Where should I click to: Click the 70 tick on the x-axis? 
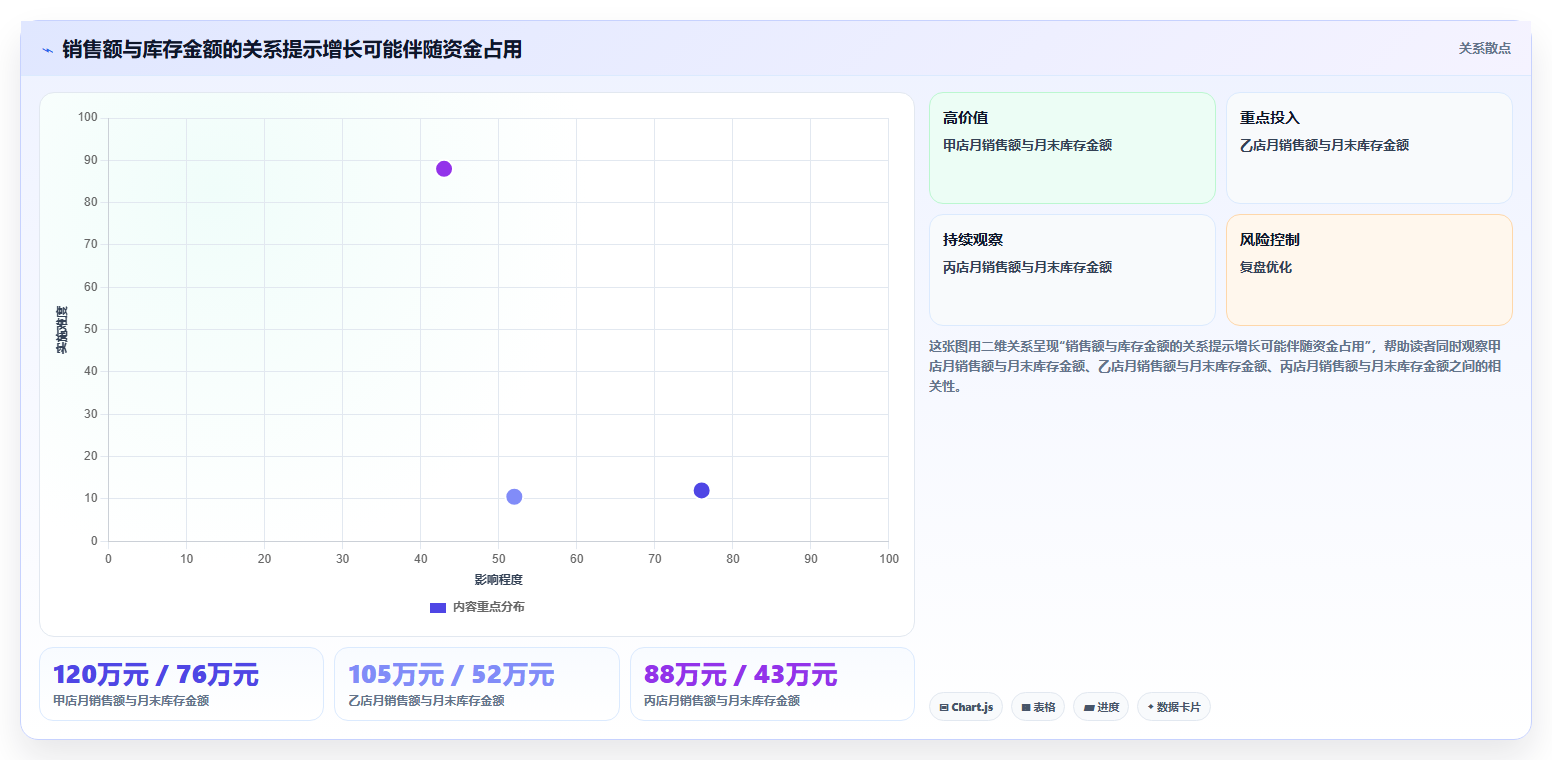tap(655, 559)
